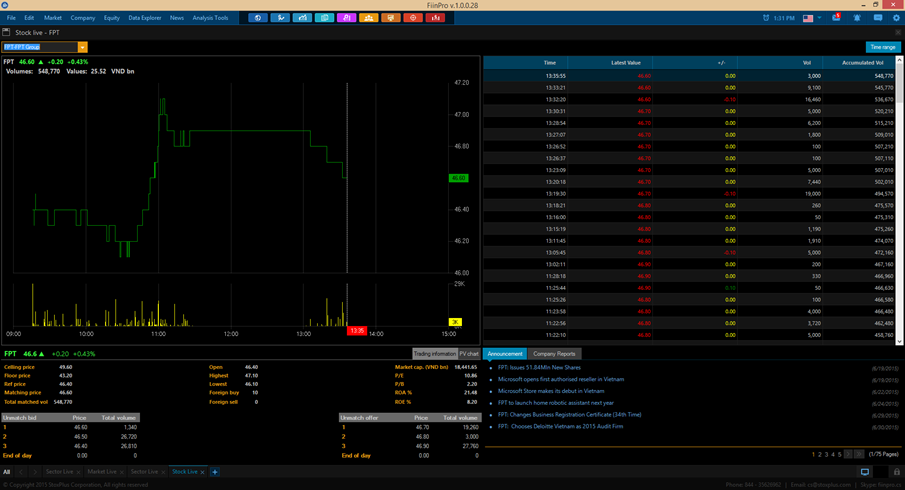Click the monitor screen icon in status bar
The height and width of the screenshot is (490, 905).
(865, 472)
